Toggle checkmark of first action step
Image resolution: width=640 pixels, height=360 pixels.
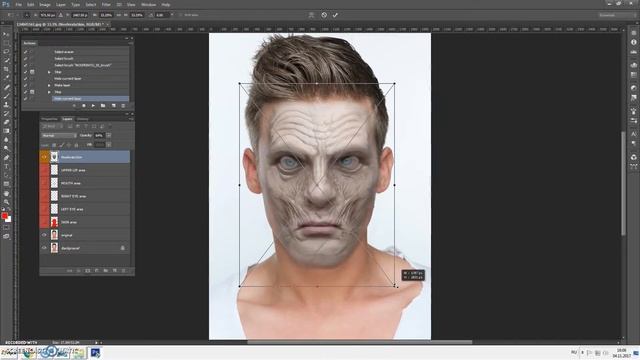point(25,52)
